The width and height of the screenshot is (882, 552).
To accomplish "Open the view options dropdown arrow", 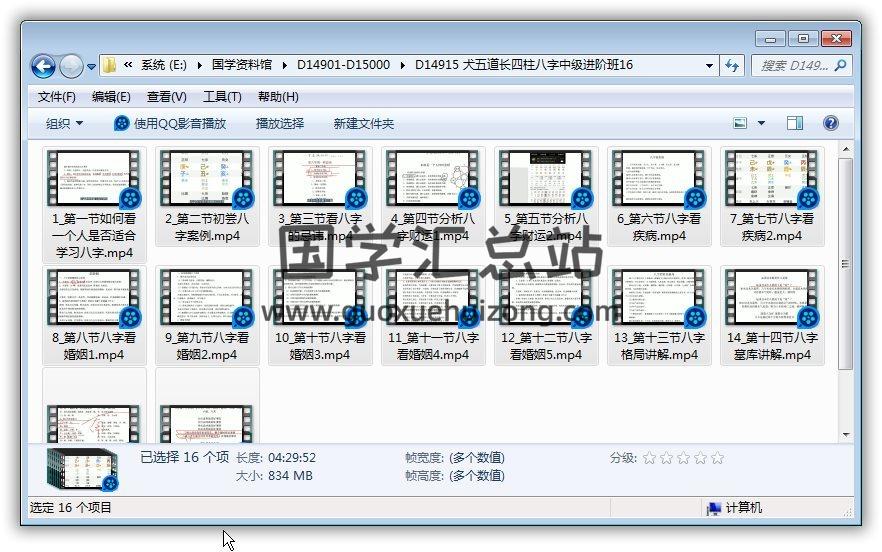I will pos(761,123).
